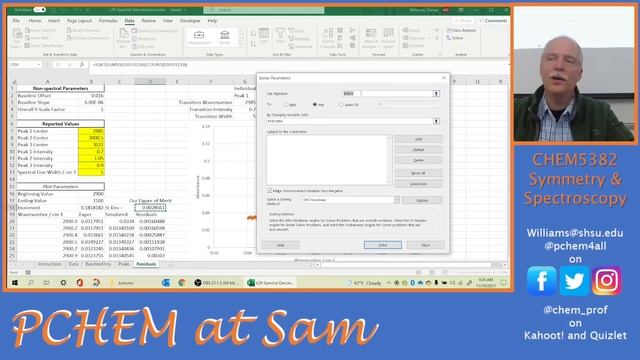Toggle Make Unconstrained Variables Non-Negative checkbox
The height and width of the screenshot is (360, 640).
[269, 191]
